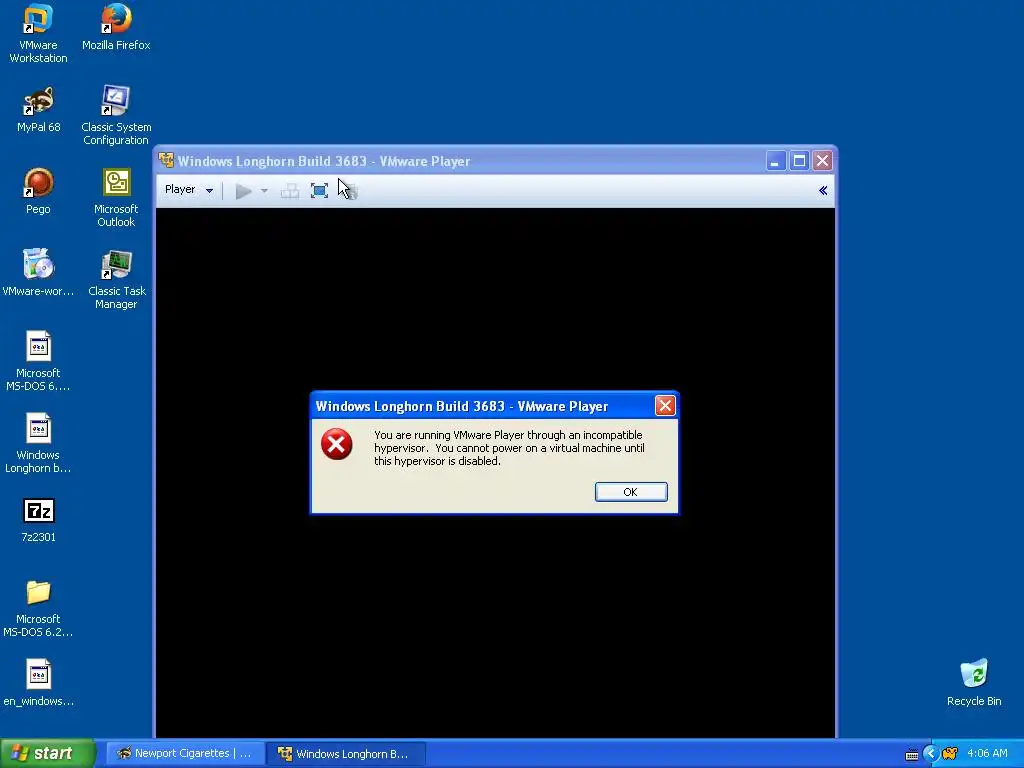Select the Pego desktop icon

click(38, 191)
